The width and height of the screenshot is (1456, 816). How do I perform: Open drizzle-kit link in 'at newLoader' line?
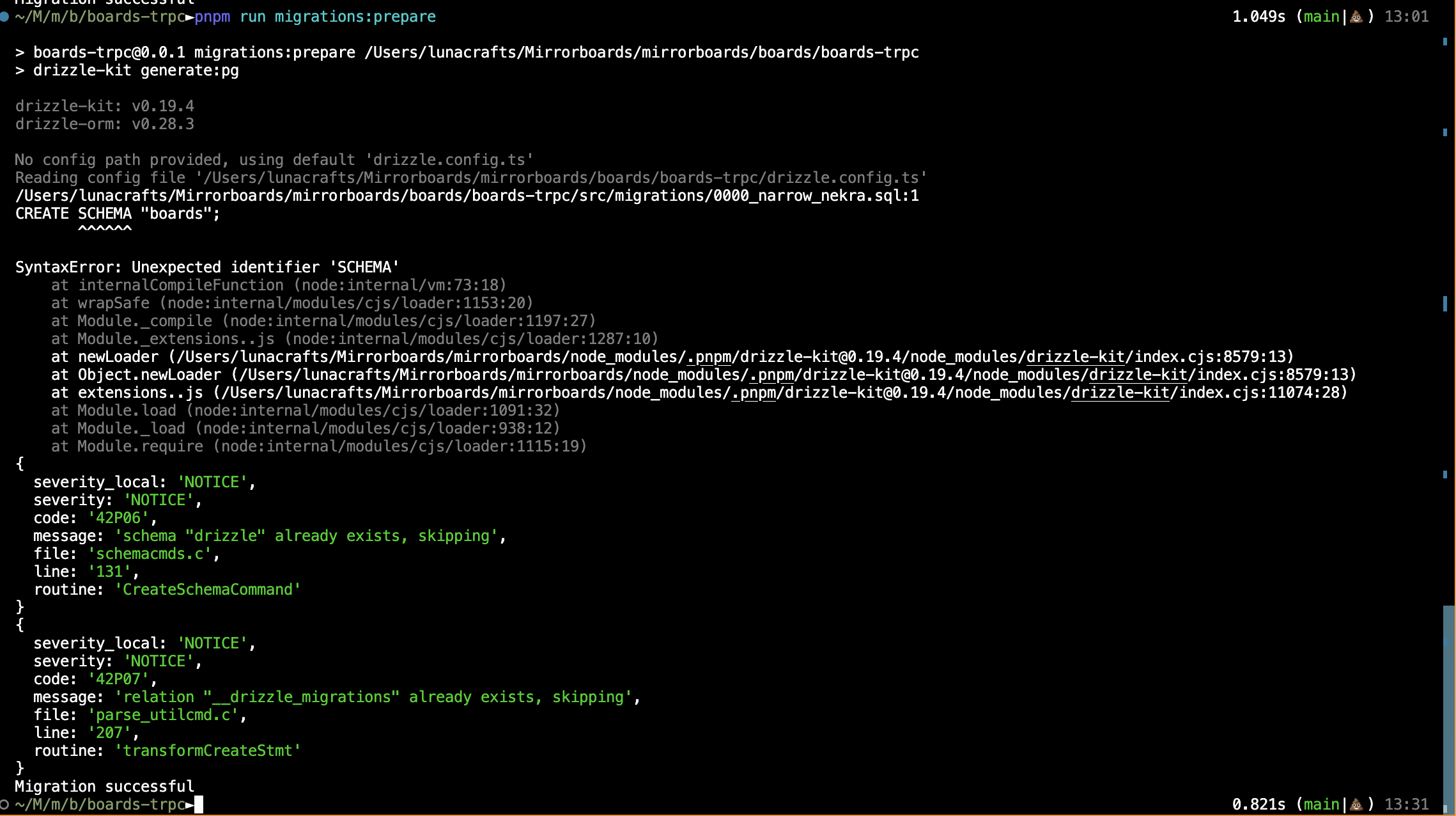pos(1075,357)
